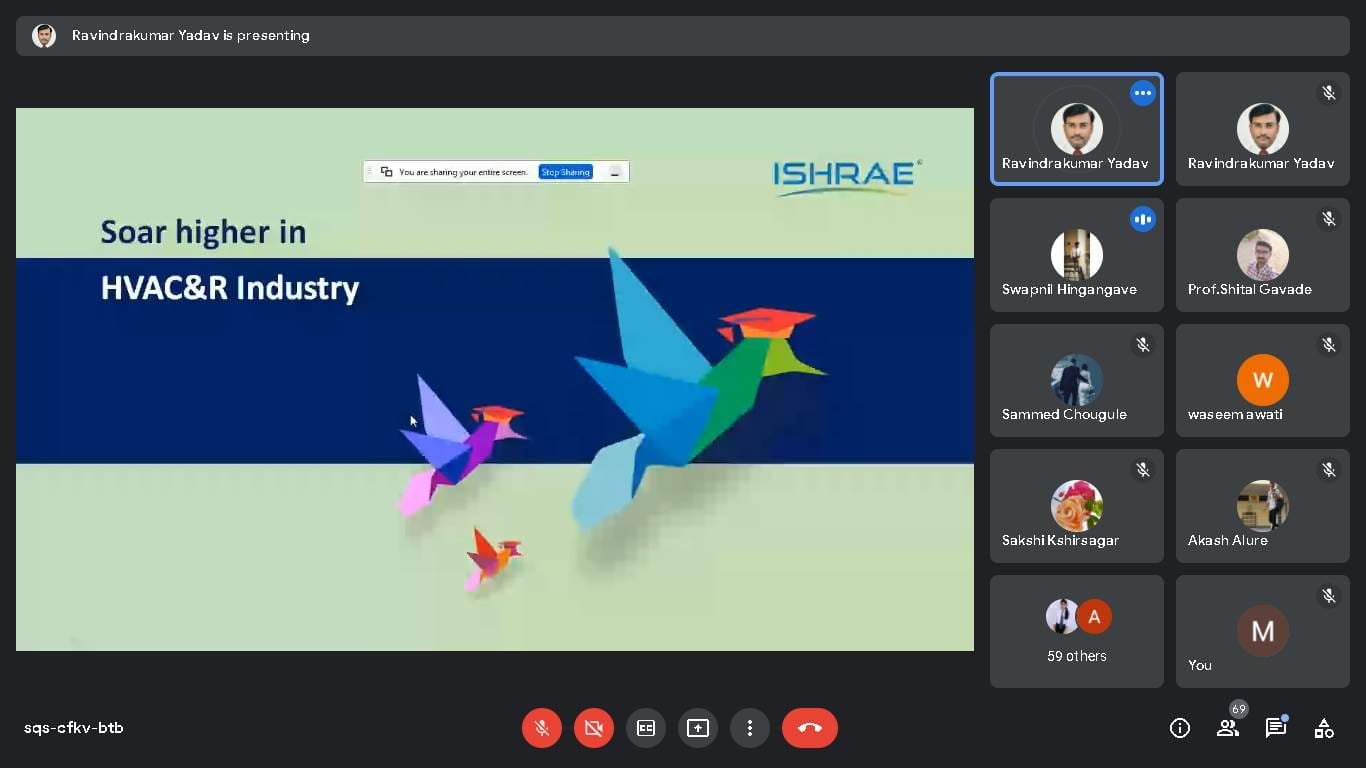Select Swapnil Hingangave's video tile
Image resolution: width=1366 pixels, height=768 pixels.
[x=1076, y=255]
